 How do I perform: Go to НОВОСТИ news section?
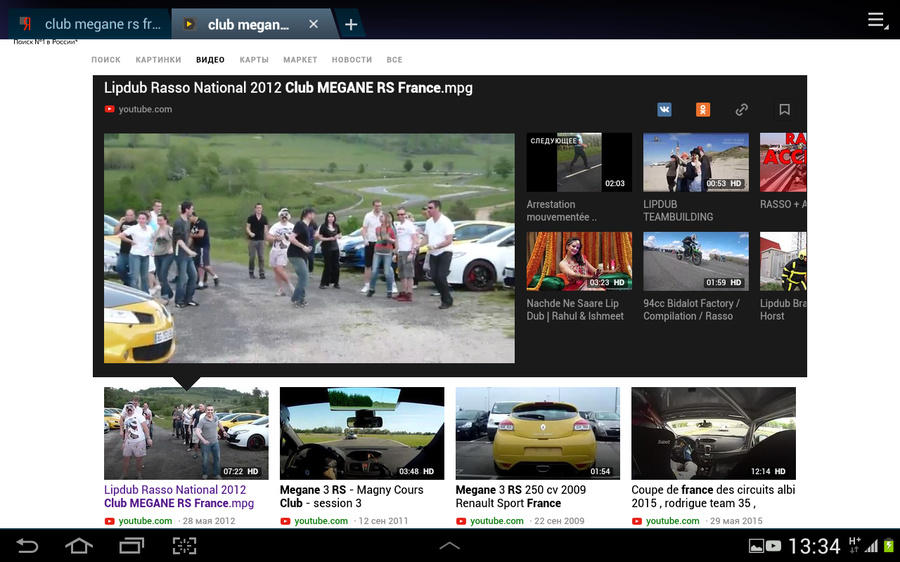(352, 60)
